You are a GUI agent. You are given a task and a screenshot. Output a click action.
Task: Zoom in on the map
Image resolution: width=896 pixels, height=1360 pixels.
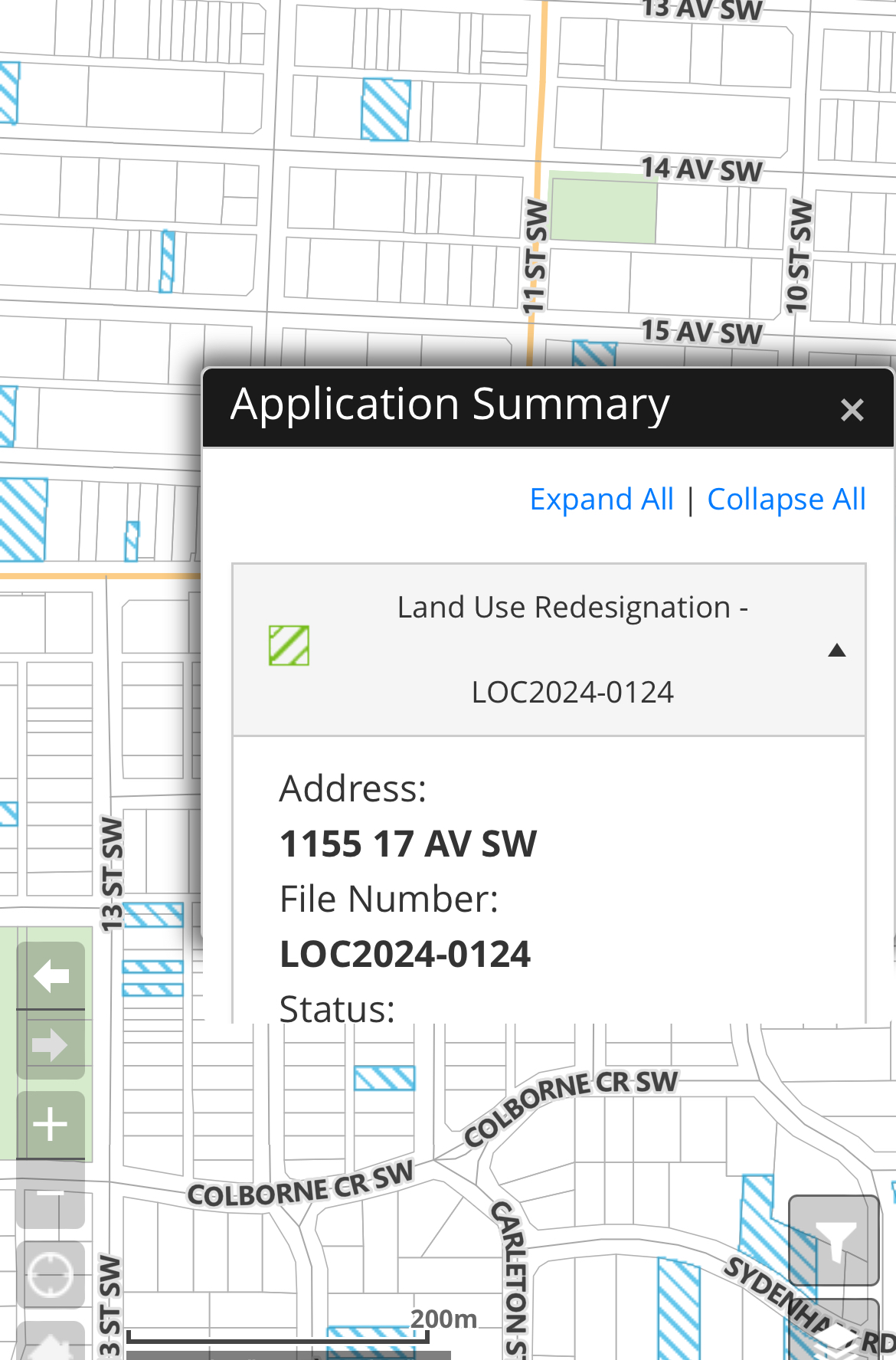point(51,1125)
